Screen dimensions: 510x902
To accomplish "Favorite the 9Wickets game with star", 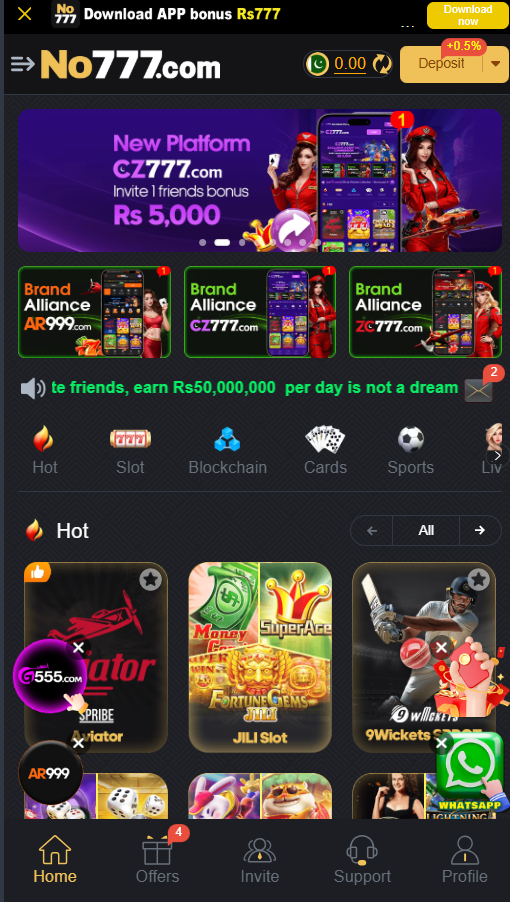I will coord(478,580).
